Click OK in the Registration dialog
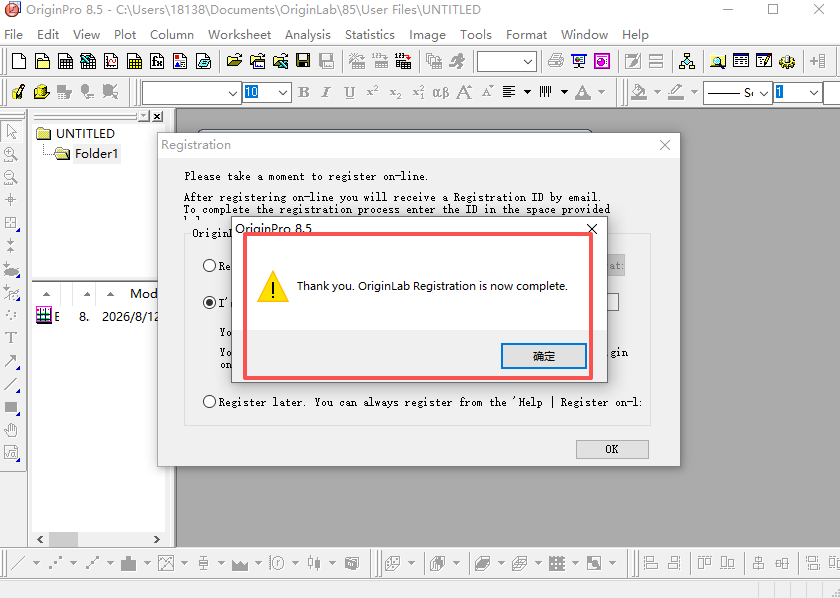 pos(612,449)
